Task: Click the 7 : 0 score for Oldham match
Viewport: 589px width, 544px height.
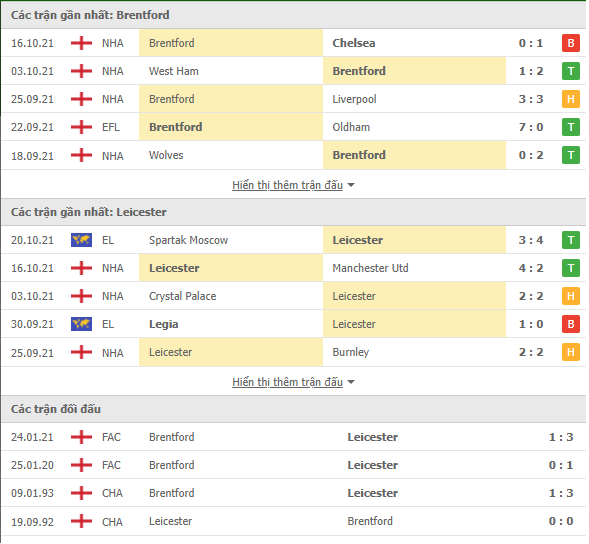Action: [532, 127]
